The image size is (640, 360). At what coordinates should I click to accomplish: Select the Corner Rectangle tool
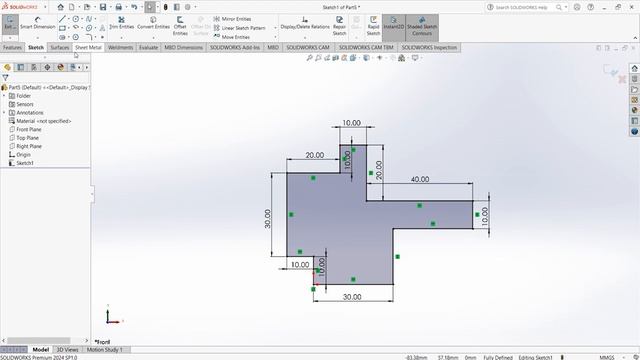[62, 28]
